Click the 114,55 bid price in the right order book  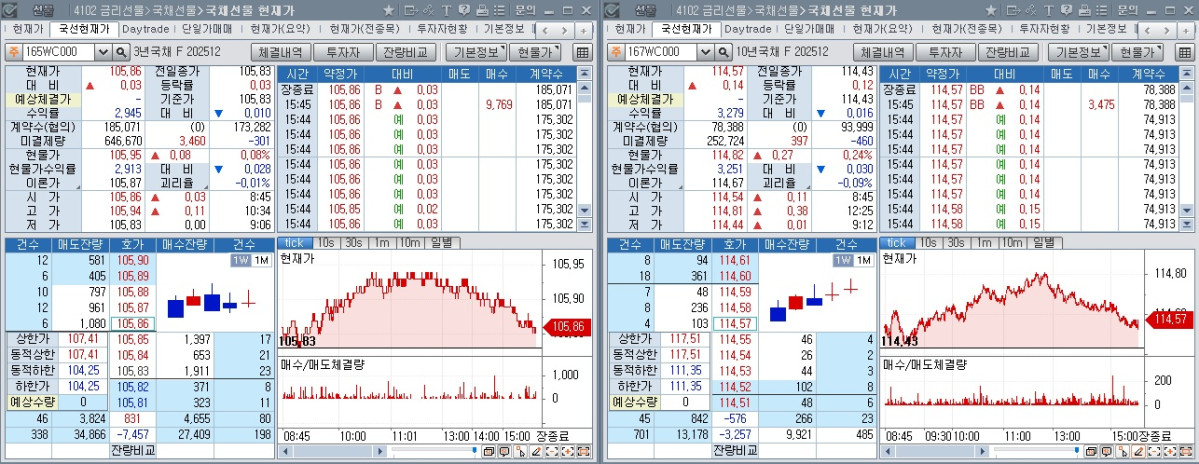click(735, 339)
